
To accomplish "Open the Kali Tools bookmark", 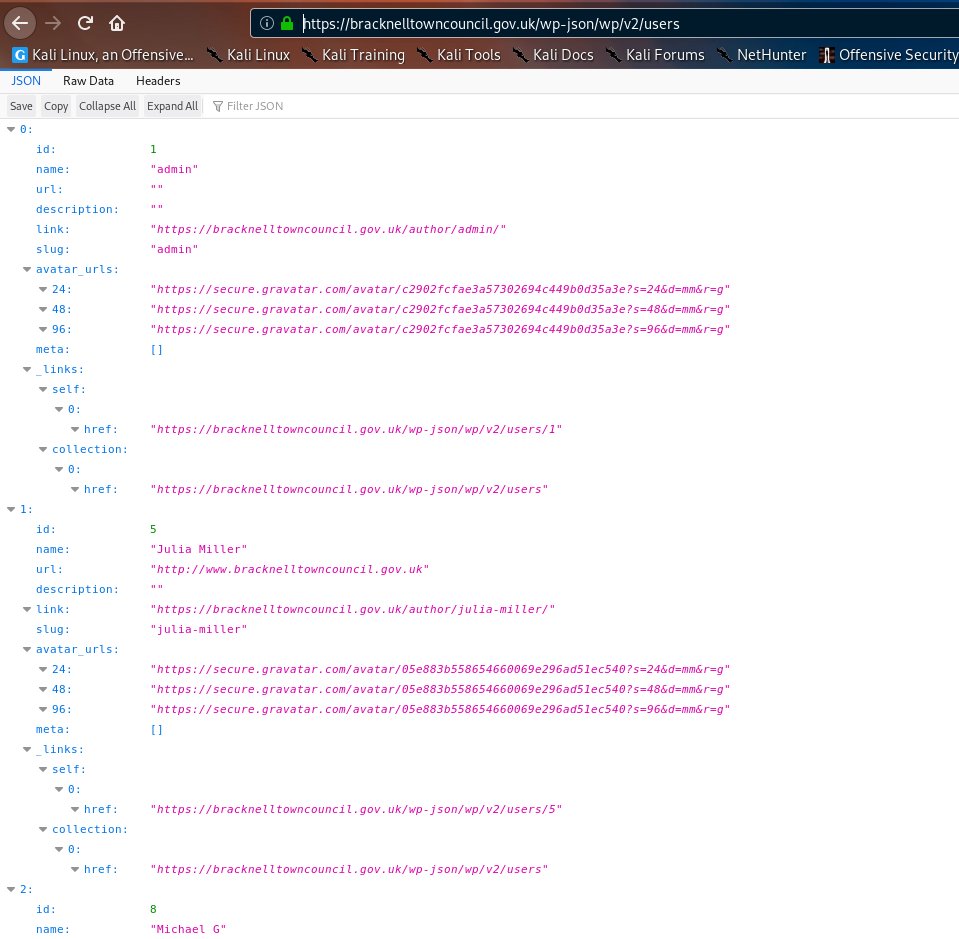I will click(x=458, y=55).
